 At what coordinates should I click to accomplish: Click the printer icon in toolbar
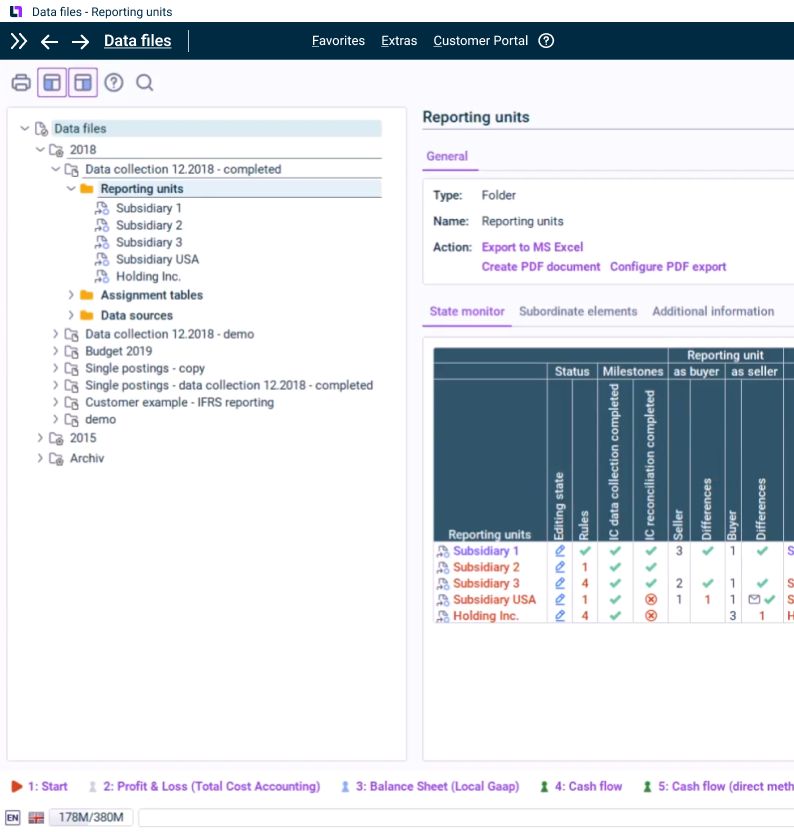pos(20,83)
